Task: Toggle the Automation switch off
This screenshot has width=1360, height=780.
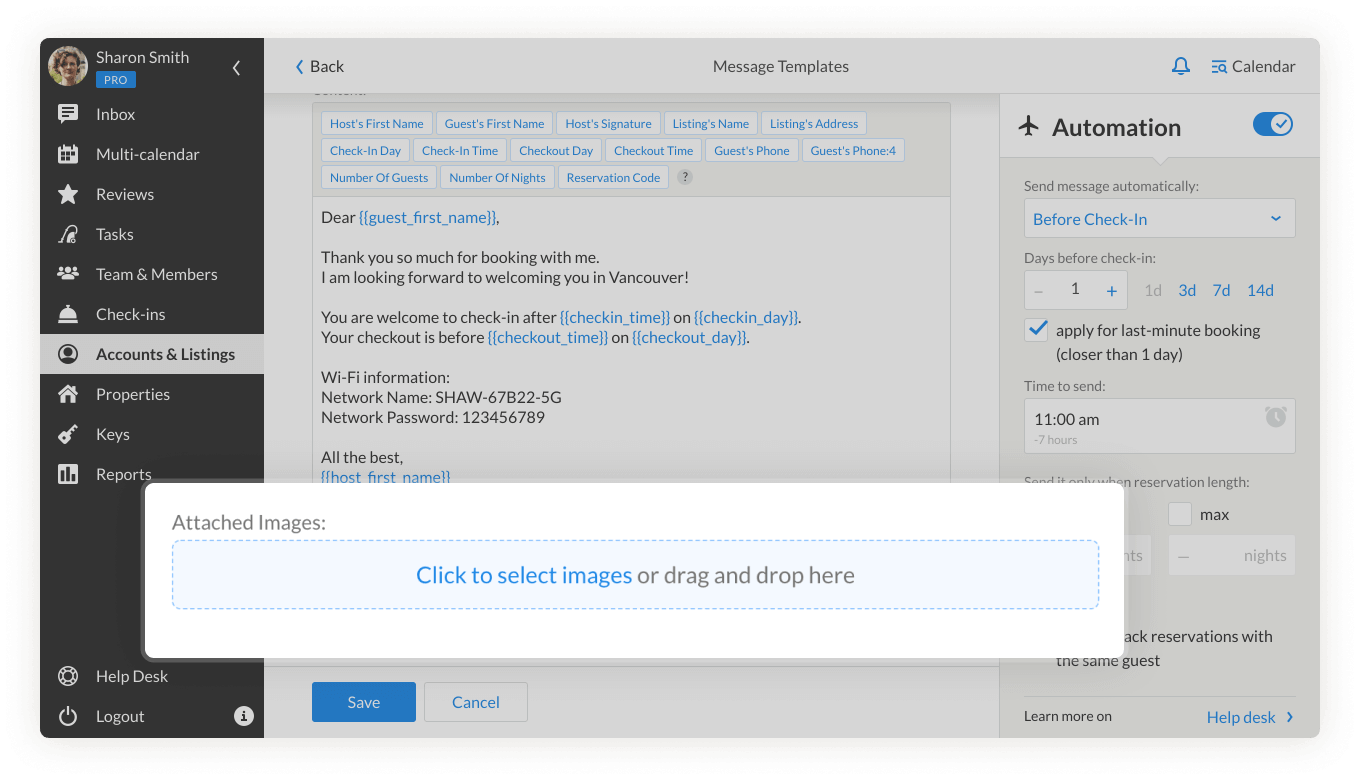Action: point(1273,124)
